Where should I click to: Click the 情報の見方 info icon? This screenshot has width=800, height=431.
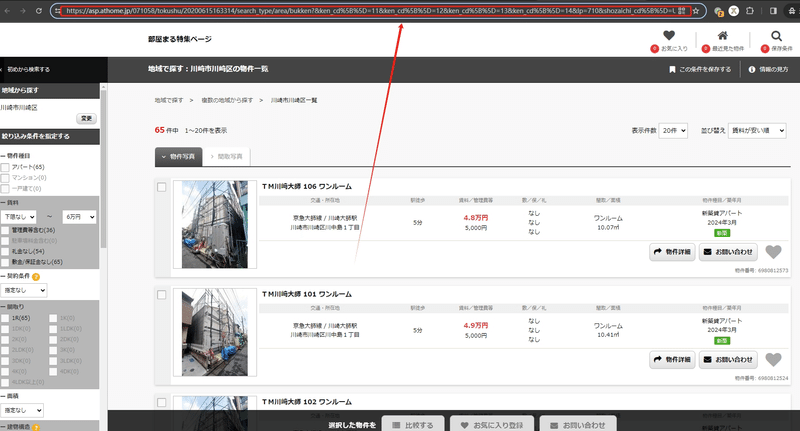(x=752, y=69)
